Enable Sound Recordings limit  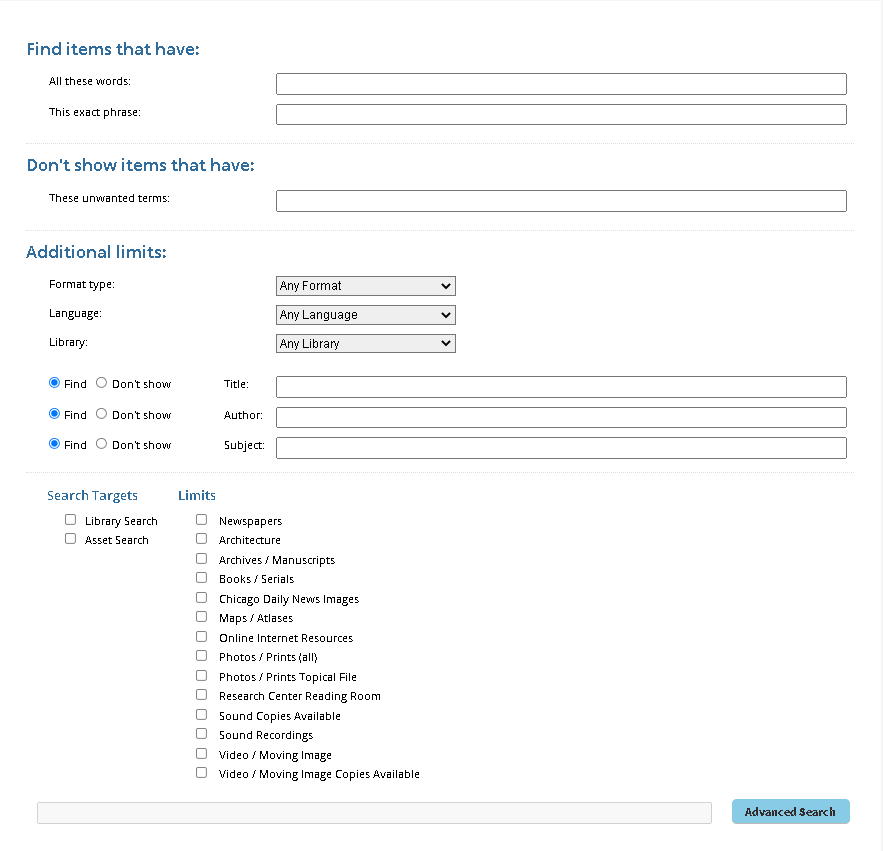[x=201, y=733]
